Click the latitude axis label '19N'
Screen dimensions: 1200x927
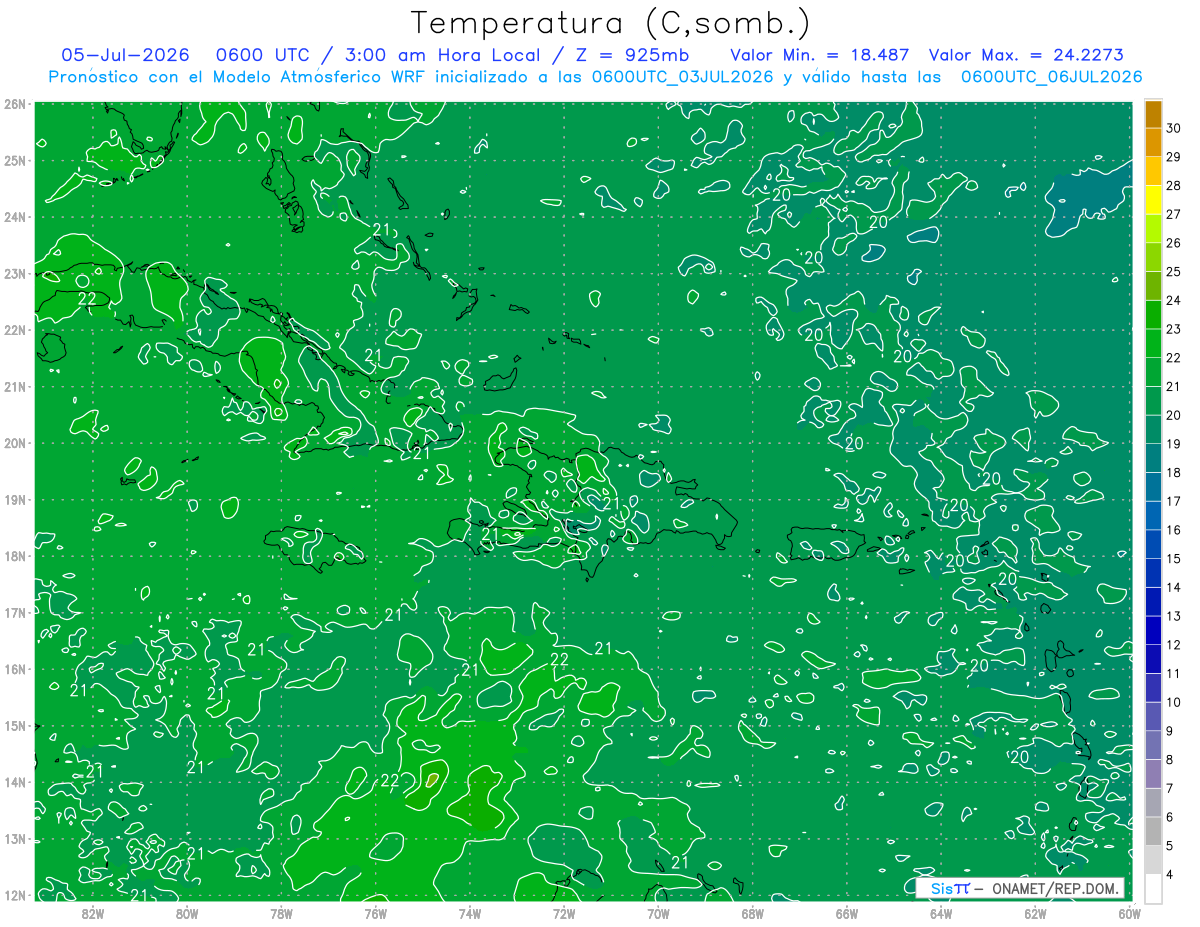pyautogui.click(x=15, y=500)
